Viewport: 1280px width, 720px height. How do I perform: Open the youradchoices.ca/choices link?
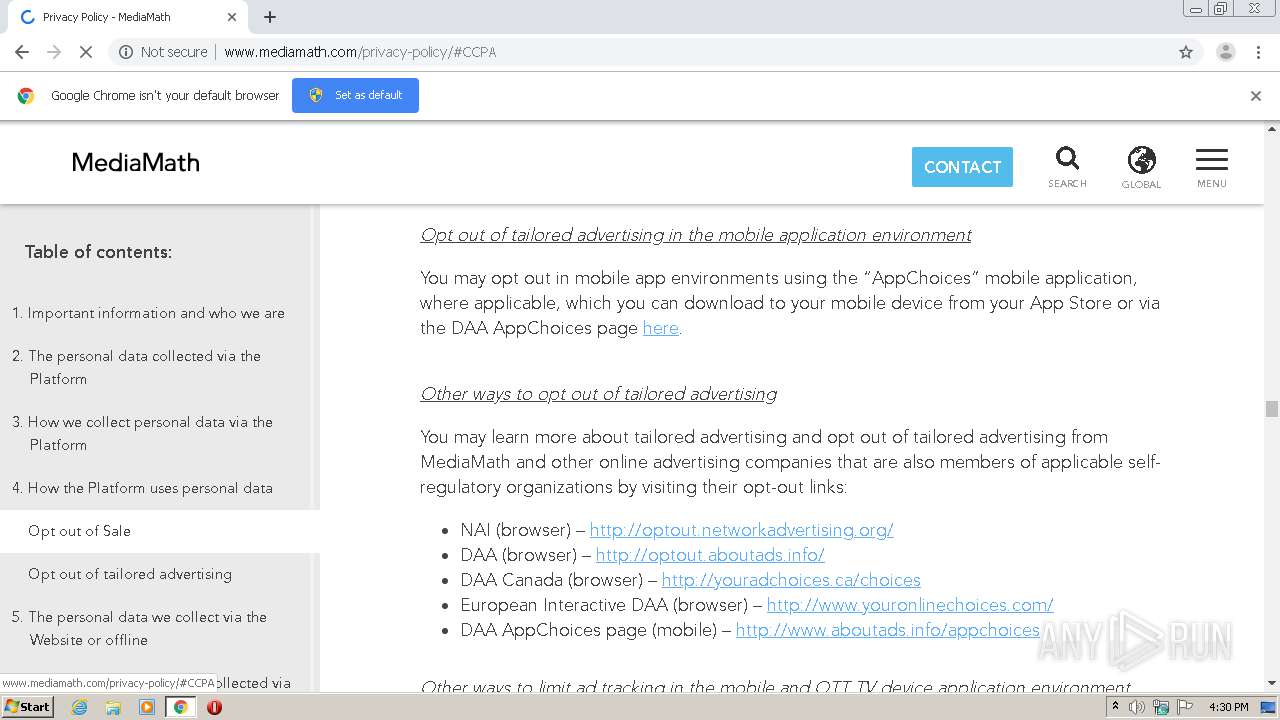tap(791, 580)
